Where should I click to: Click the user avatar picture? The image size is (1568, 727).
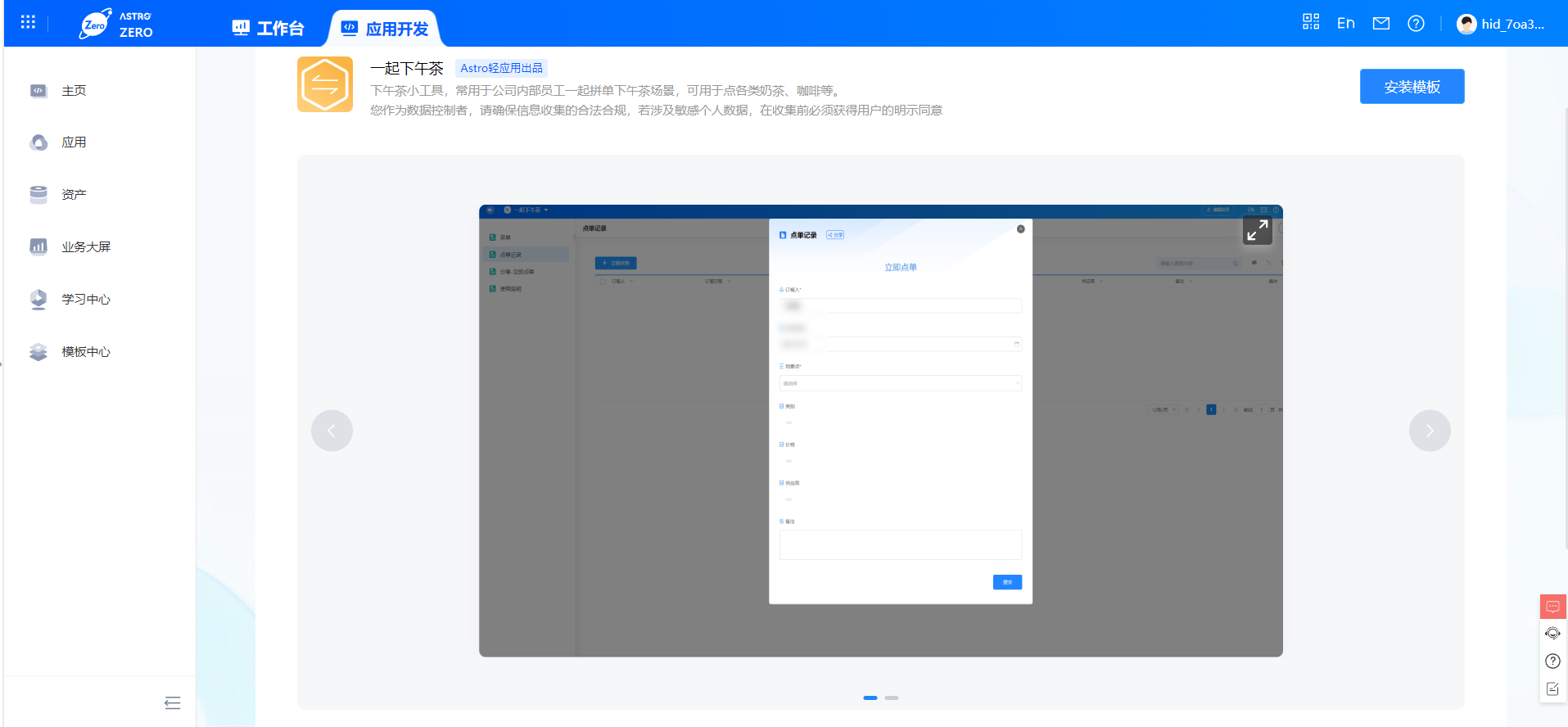(x=1466, y=24)
